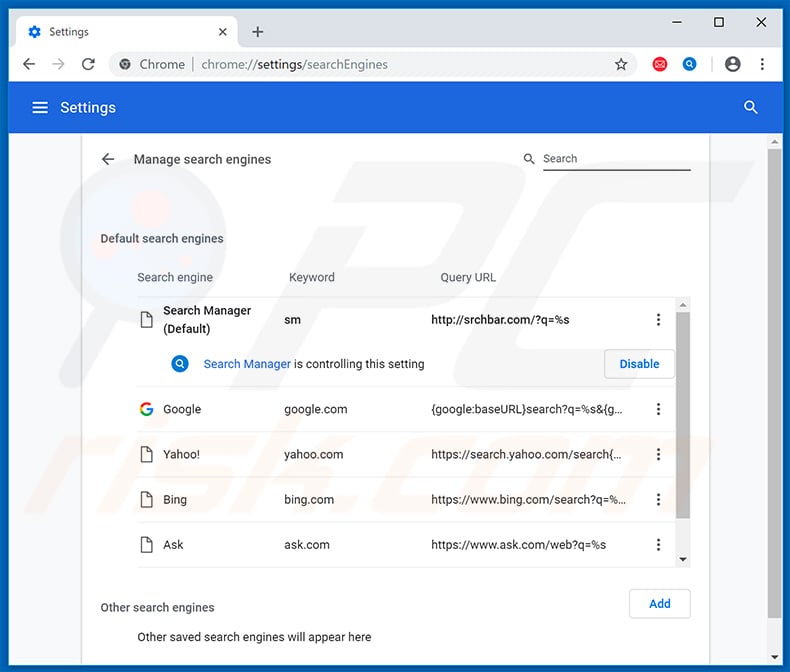Click the yahoo.com keyword

313,454
